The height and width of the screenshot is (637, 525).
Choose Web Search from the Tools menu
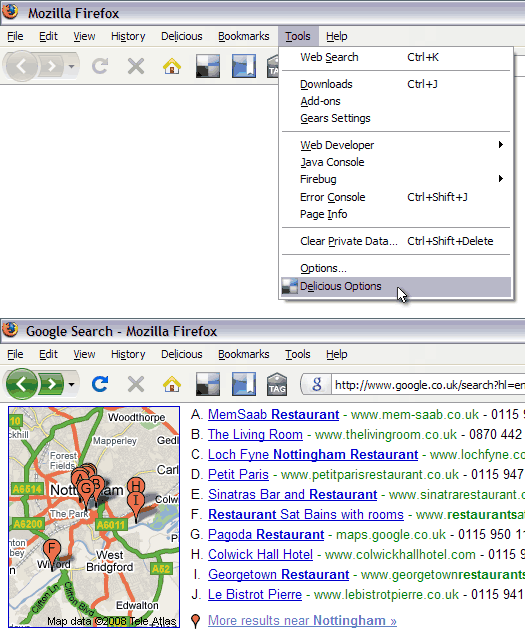click(396, 57)
